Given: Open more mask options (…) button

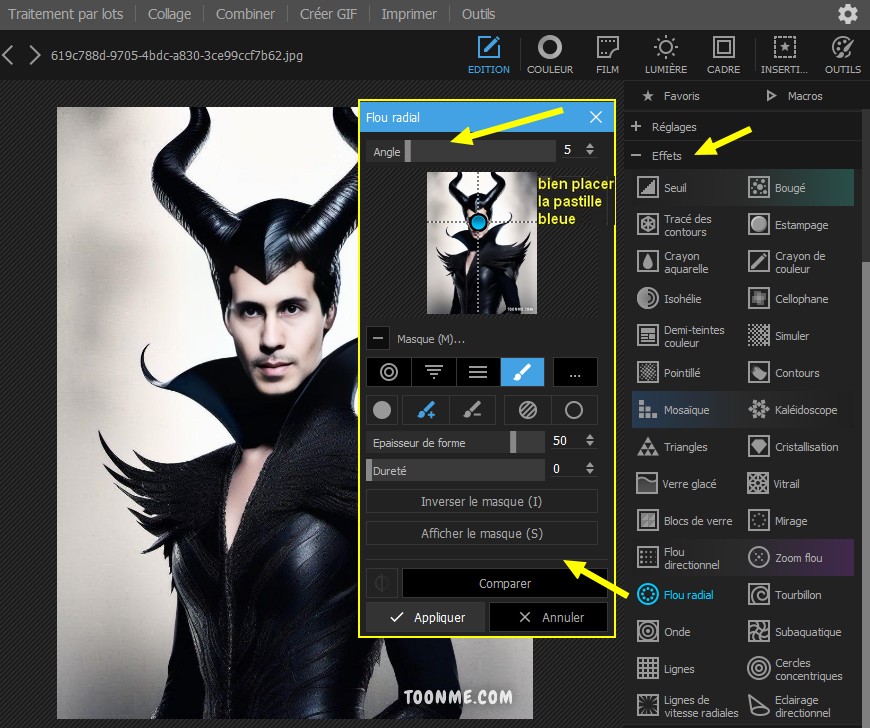Looking at the screenshot, I should point(575,372).
